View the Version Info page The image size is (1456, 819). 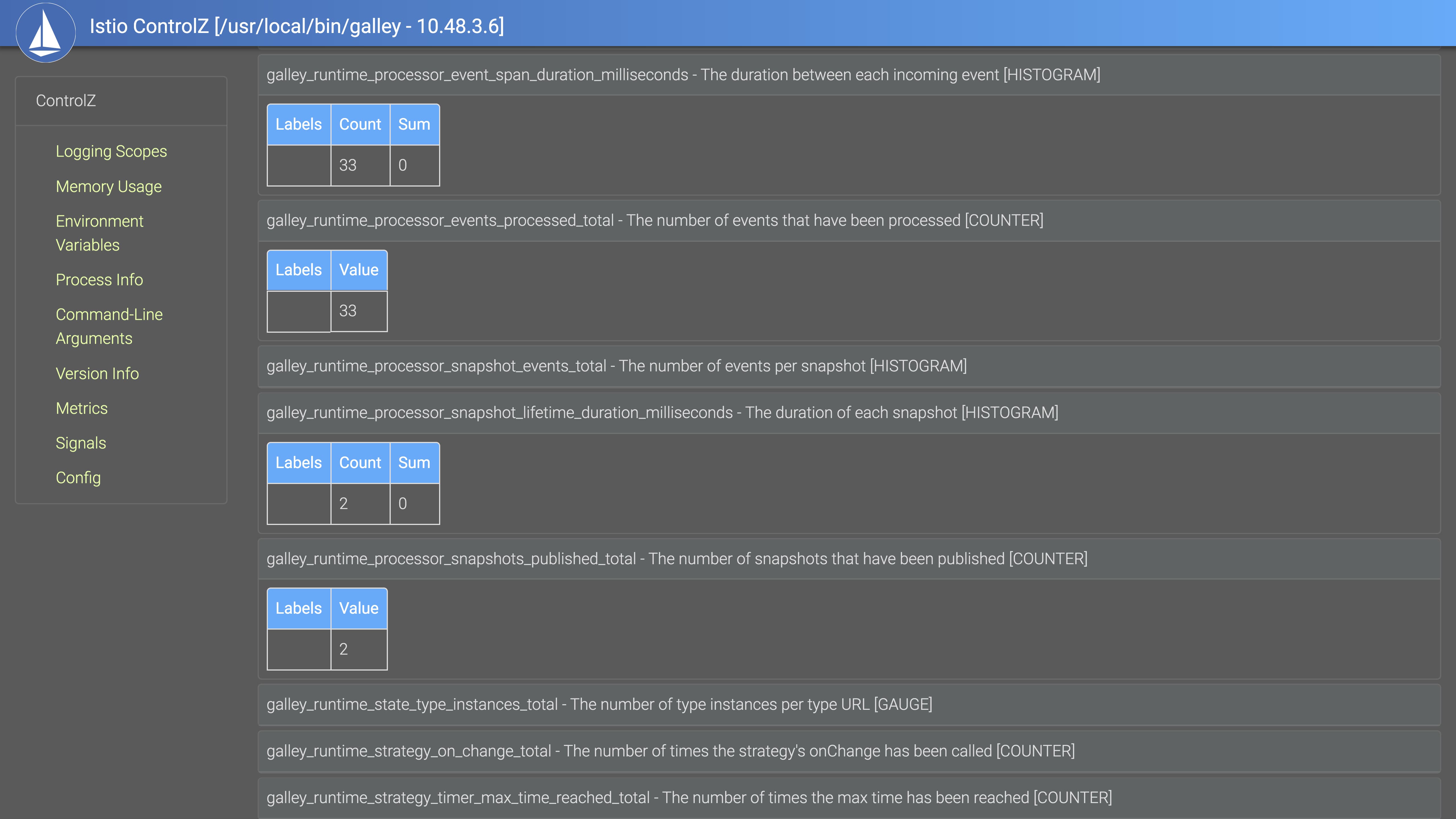point(97,374)
